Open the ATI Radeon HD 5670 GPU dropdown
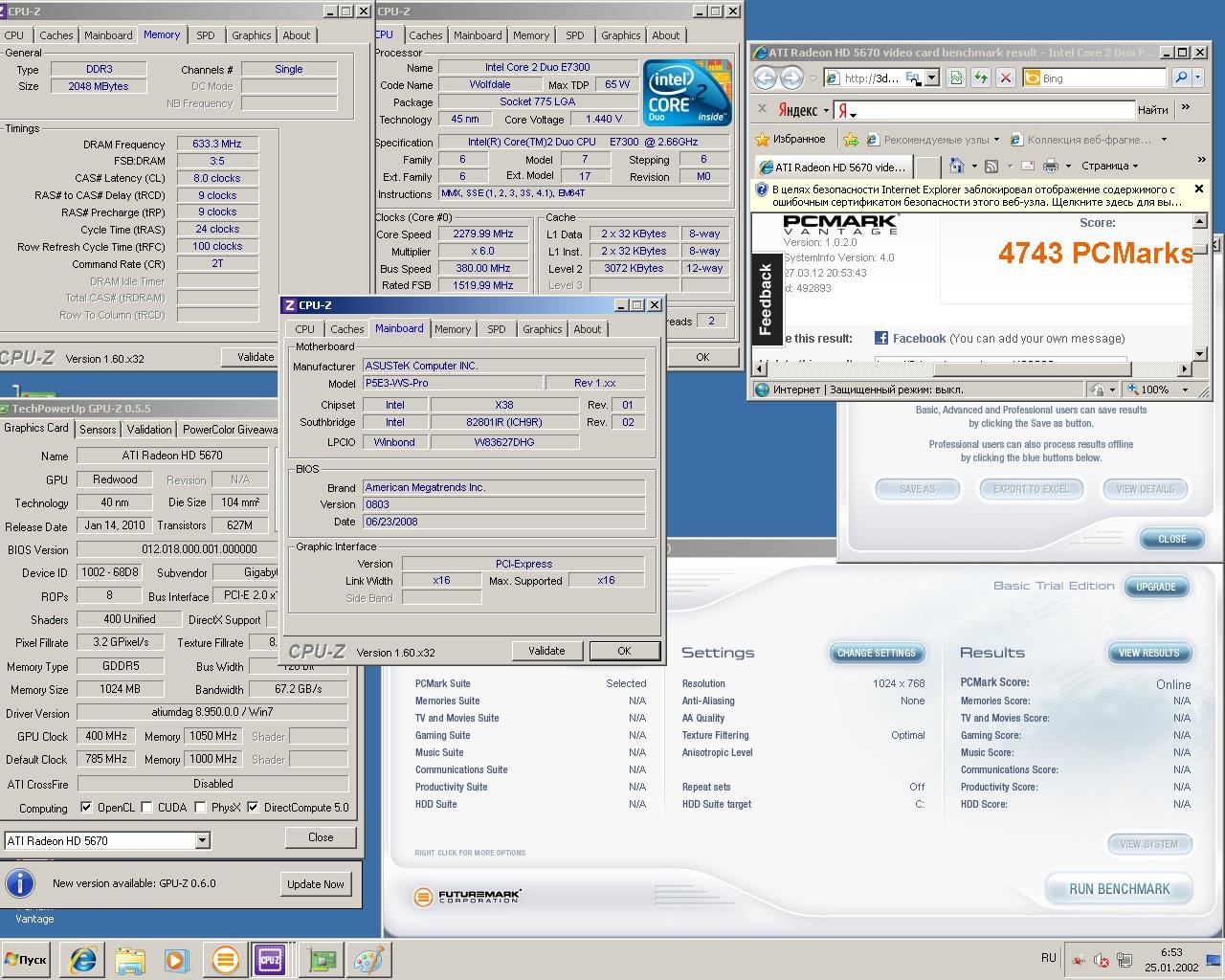 tap(202, 840)
